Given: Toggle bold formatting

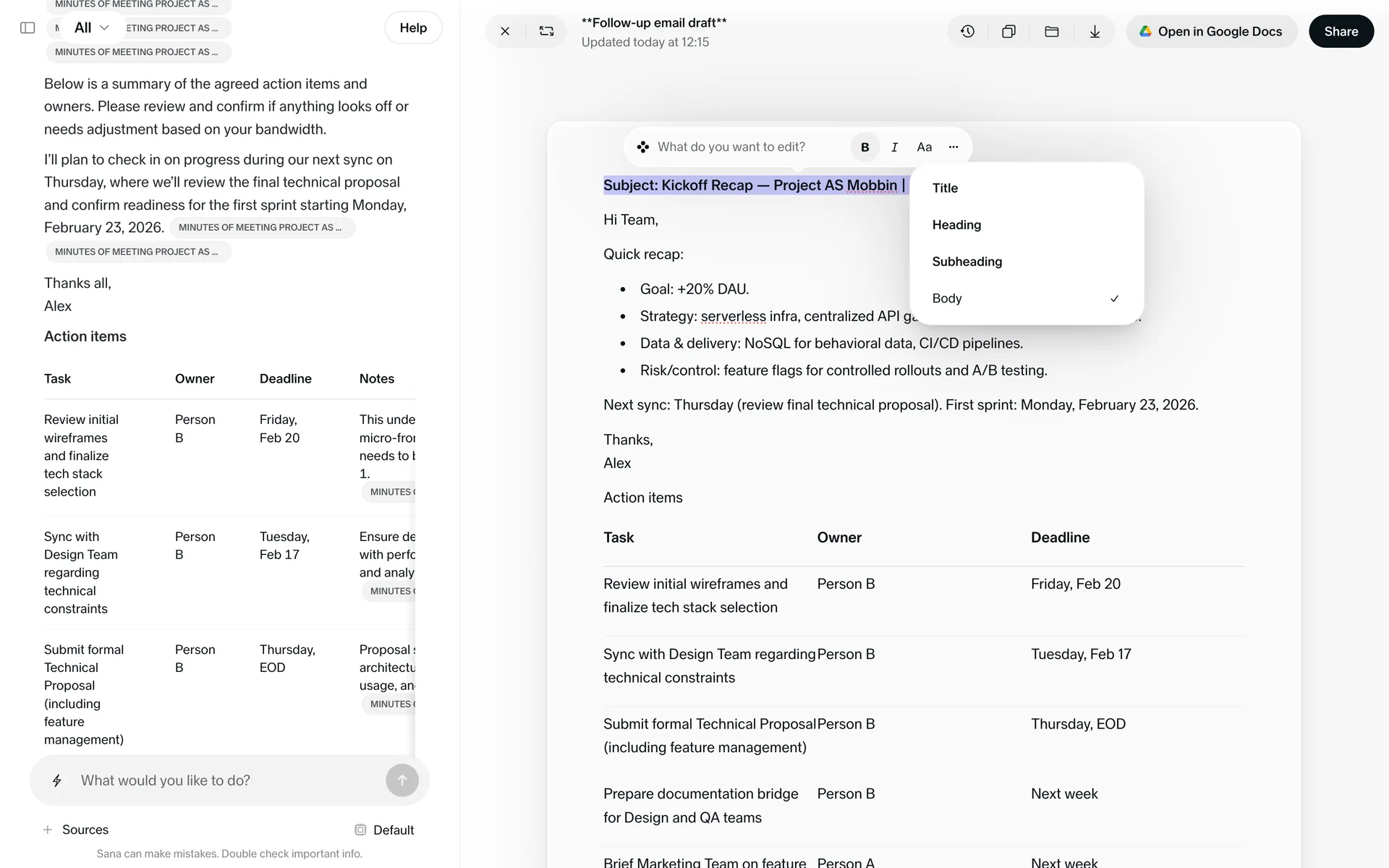Looking at the screenshot, I should click(865, 148).
